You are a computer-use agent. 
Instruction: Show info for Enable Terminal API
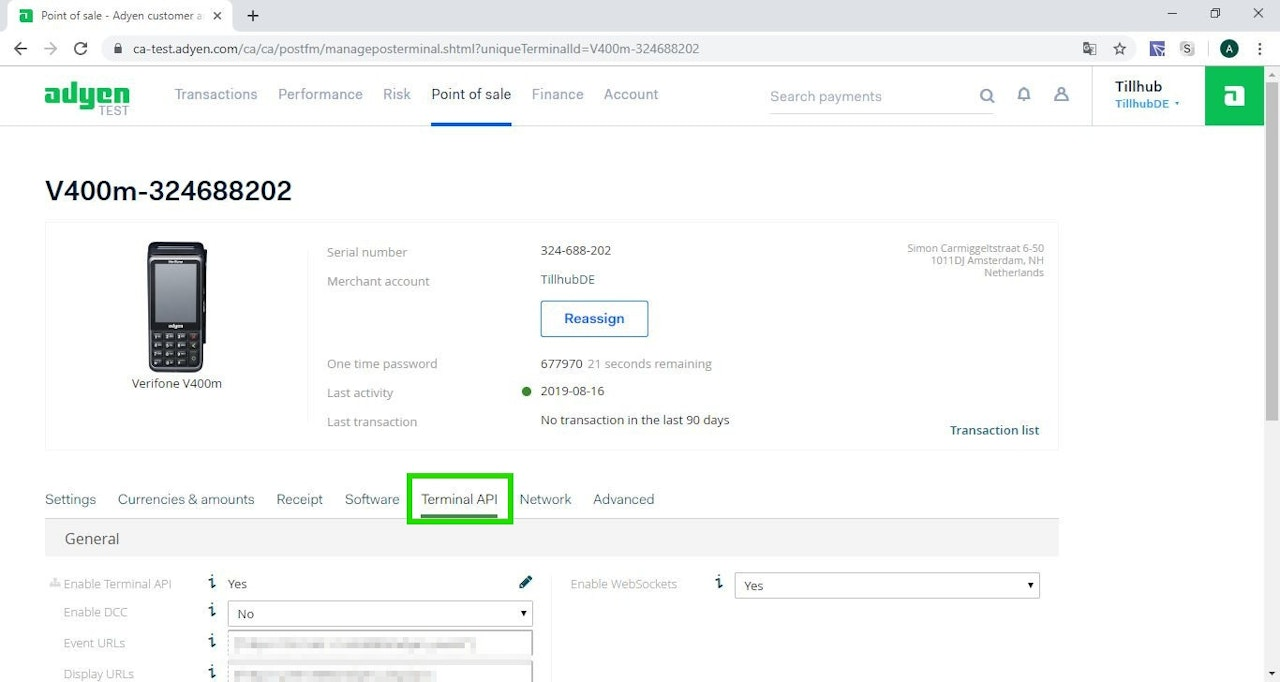pyautogui.click(x=212, y=582)
